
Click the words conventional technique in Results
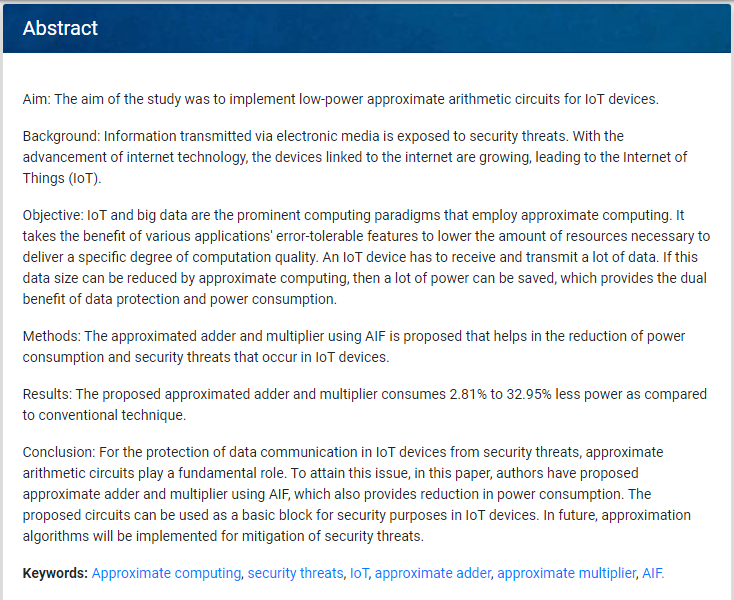click(112, 415)
